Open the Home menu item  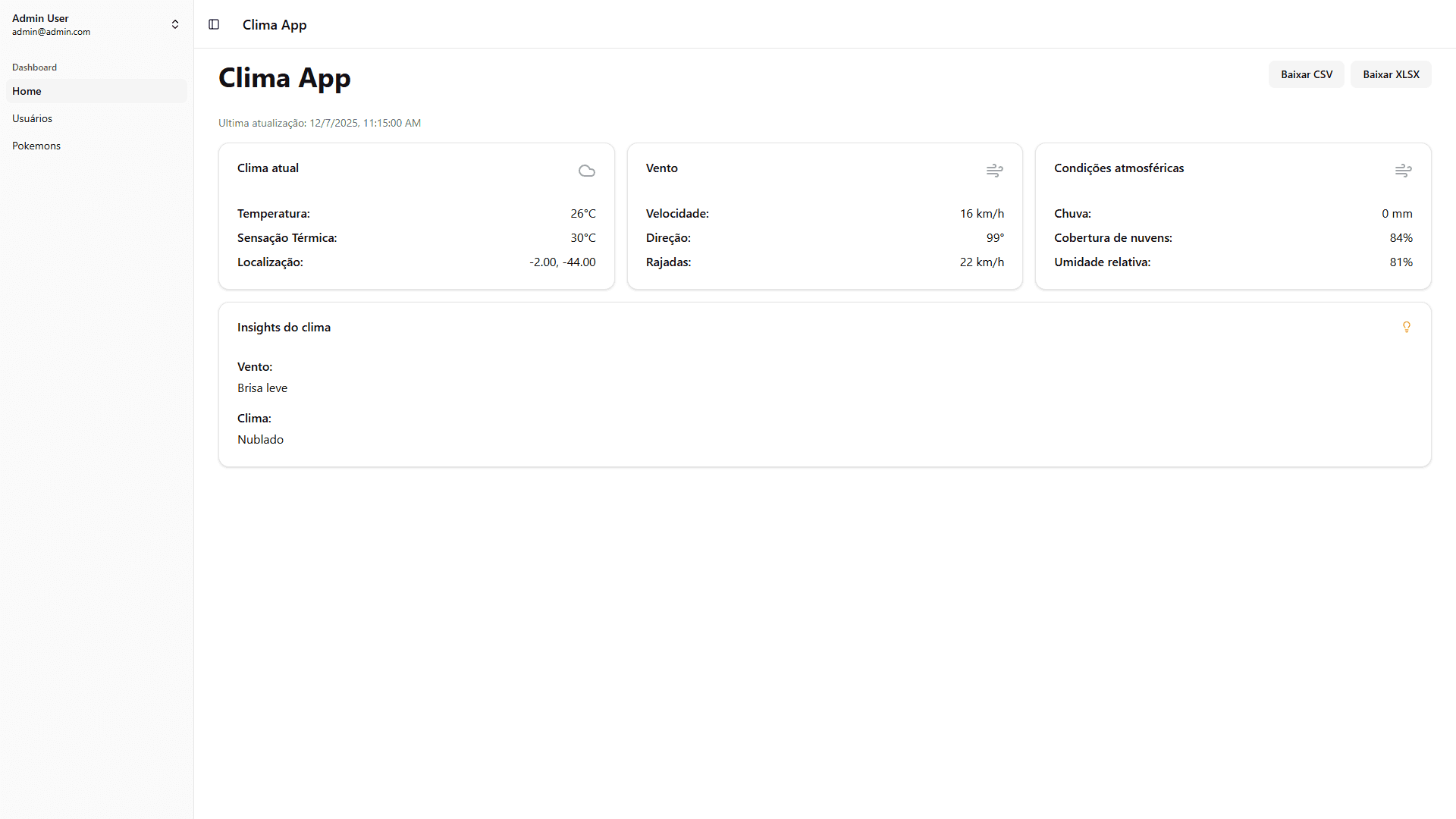tap(27, 91)
